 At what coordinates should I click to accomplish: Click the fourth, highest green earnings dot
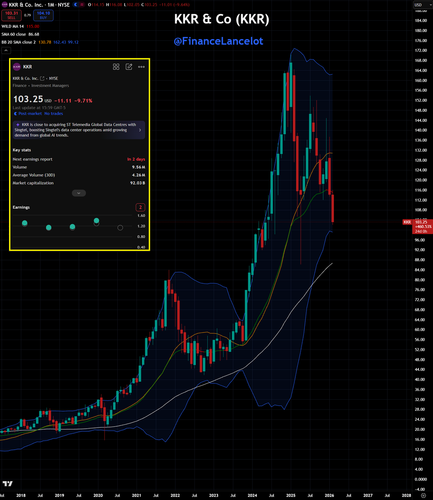pyautogui.click(x=96, y=221)
